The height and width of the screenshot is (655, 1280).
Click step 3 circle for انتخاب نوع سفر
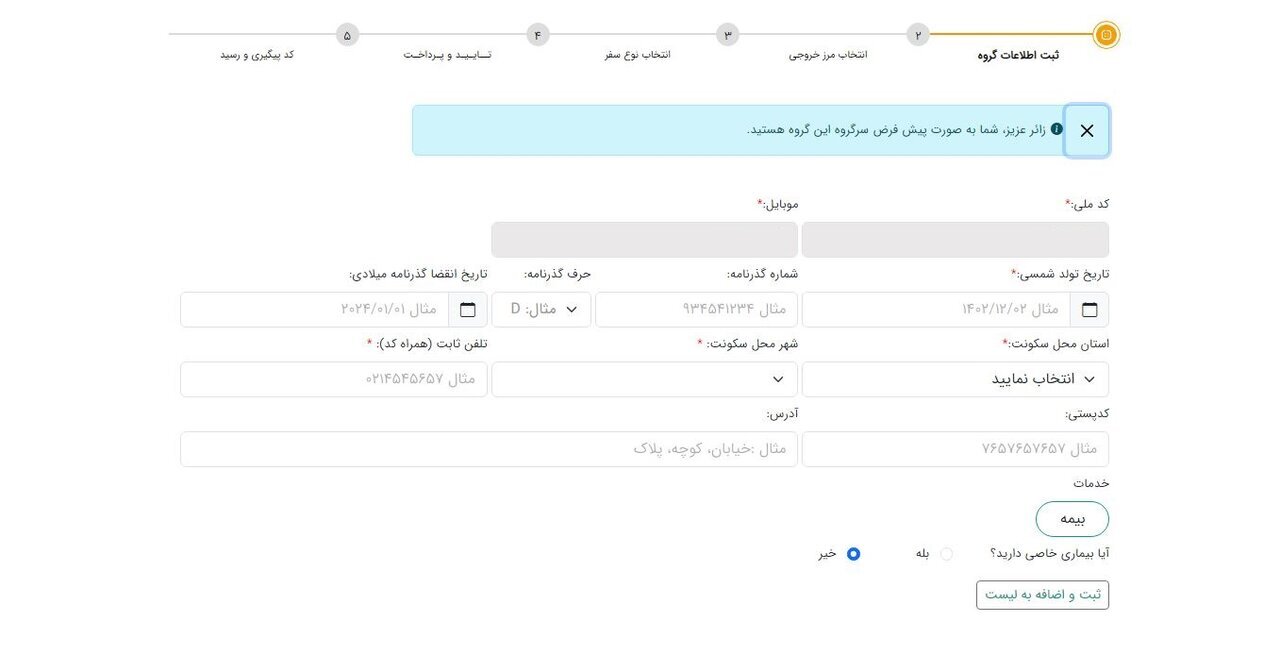pos(727,34)
